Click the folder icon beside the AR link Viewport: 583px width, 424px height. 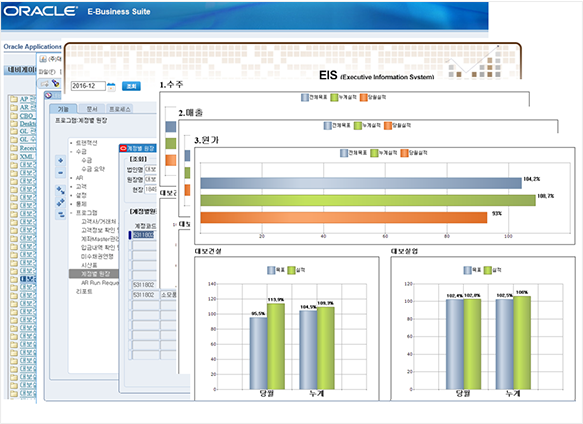click(x=14, y=107)
